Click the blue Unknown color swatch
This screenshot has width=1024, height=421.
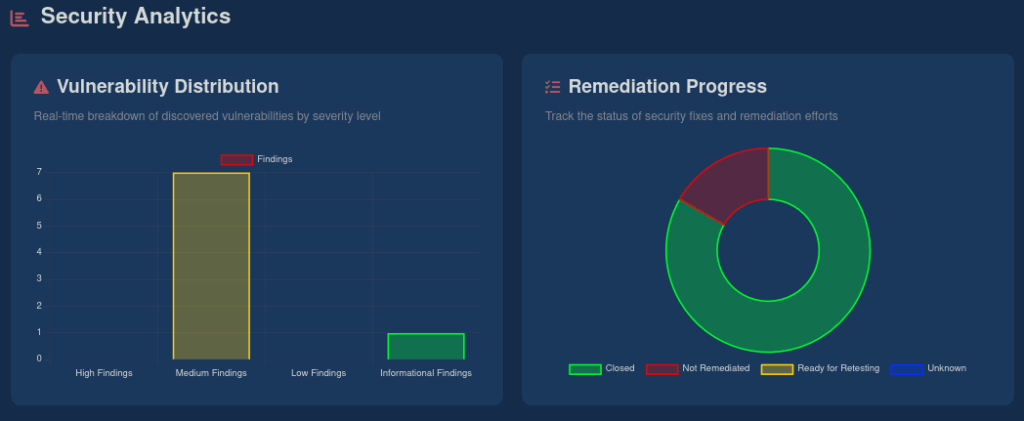(x=906, y=369)
